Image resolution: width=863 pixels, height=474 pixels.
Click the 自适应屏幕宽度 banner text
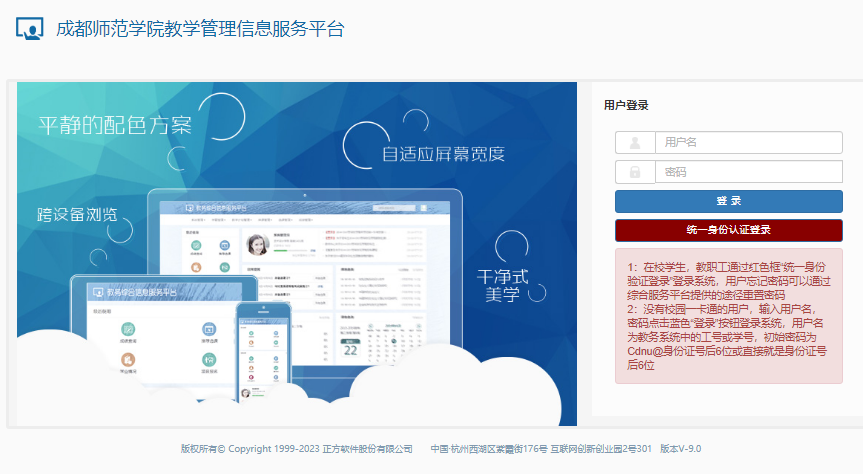pos(443,154)
